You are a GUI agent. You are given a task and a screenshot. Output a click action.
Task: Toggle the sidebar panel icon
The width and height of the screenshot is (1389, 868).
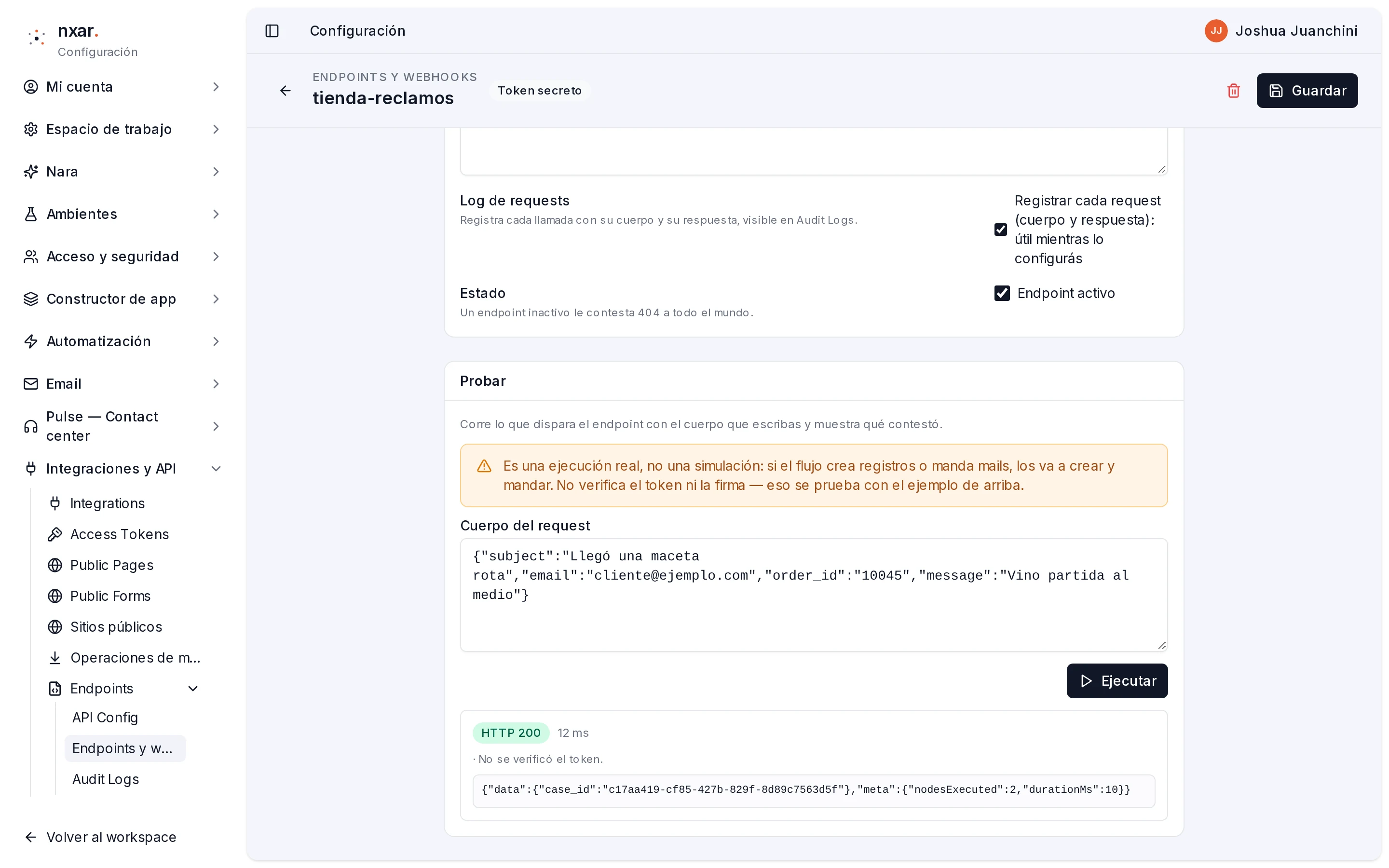[272, 31]
